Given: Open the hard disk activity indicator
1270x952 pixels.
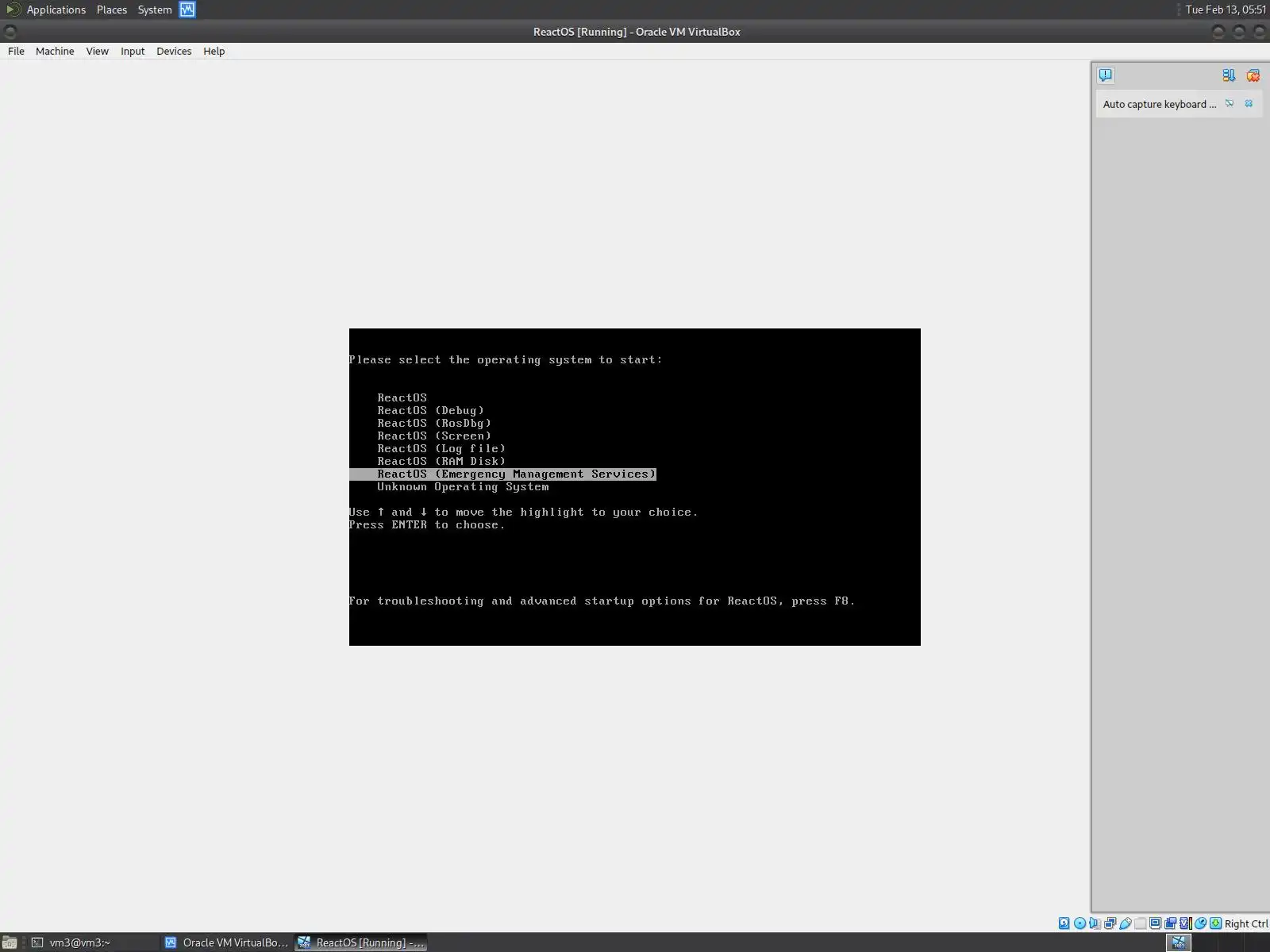Looking at the screenshot, I should click(x=1064, y=923).
